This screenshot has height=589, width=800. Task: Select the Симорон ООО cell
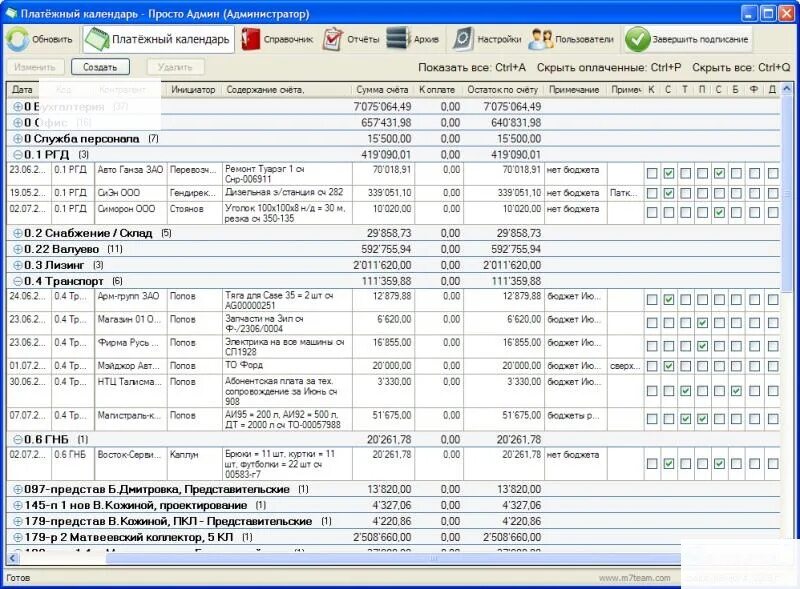coord(131,212)
